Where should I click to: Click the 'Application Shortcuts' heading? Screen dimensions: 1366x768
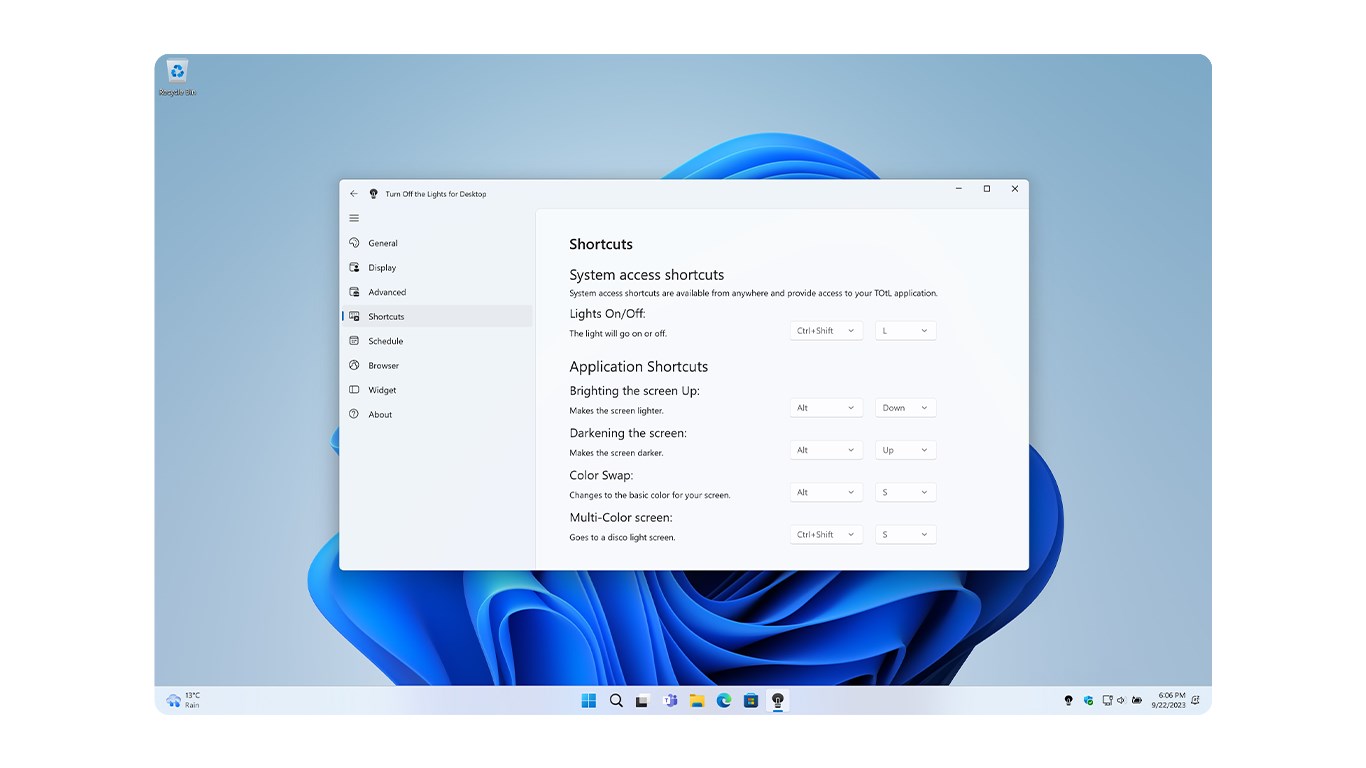[639, 367]
